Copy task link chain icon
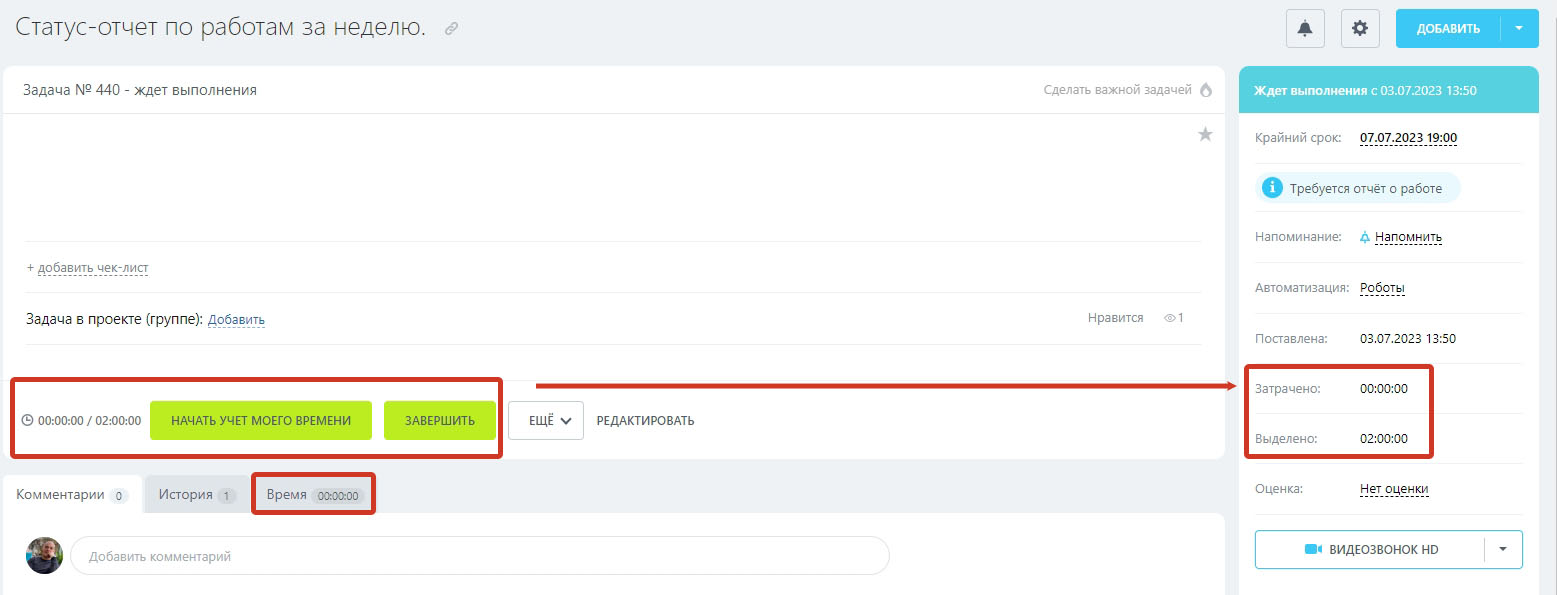The height and width of the screenshot is (595, 1557). click(x=451, y=29)
